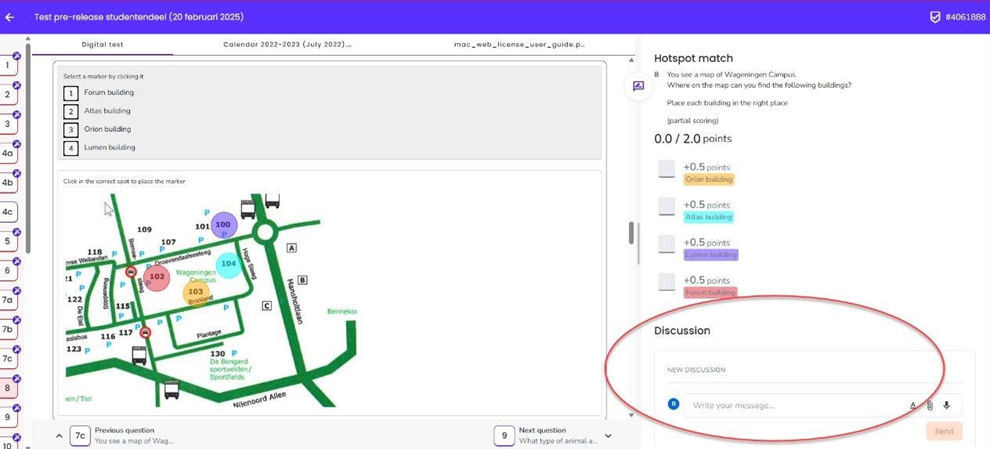
Task: Click the yellow 103 hotspot on the map
Action: coord(196,293)
